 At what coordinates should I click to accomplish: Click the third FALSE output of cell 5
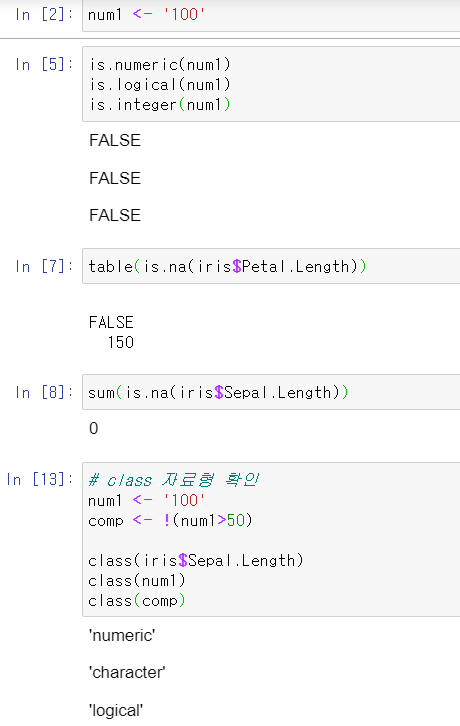(115, 215)
